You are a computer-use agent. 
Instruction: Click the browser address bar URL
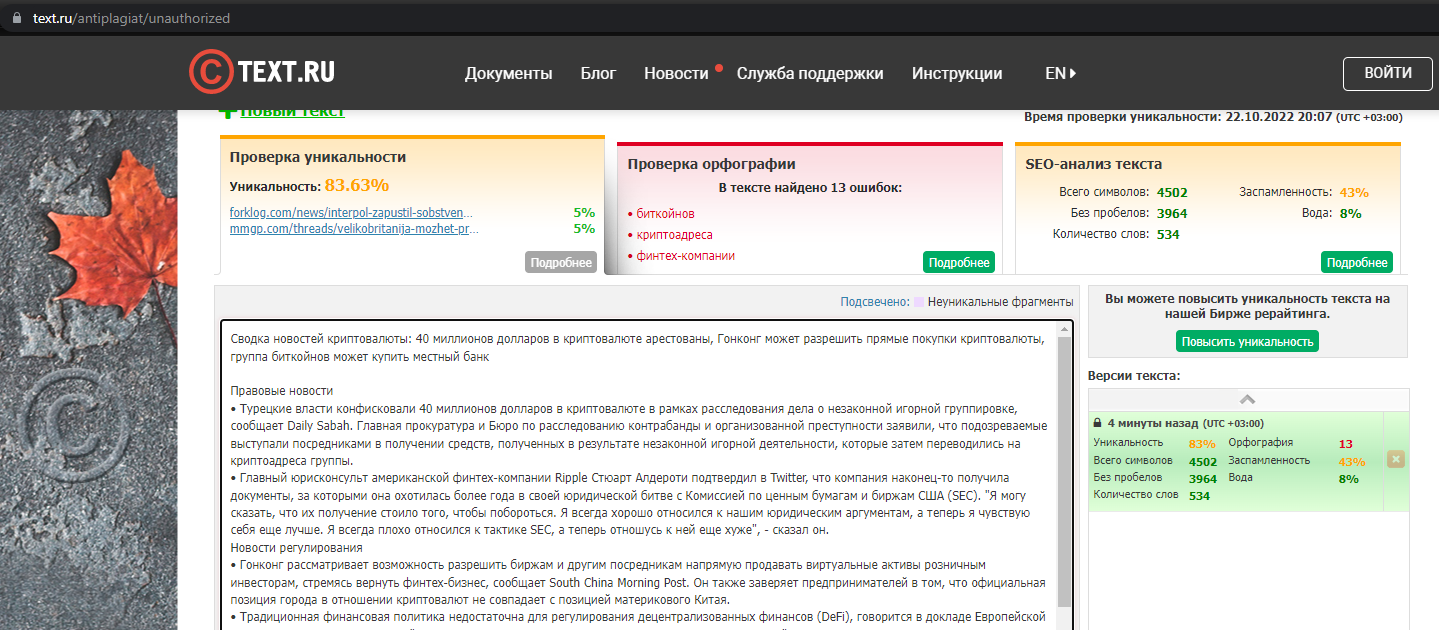(131, 18)
